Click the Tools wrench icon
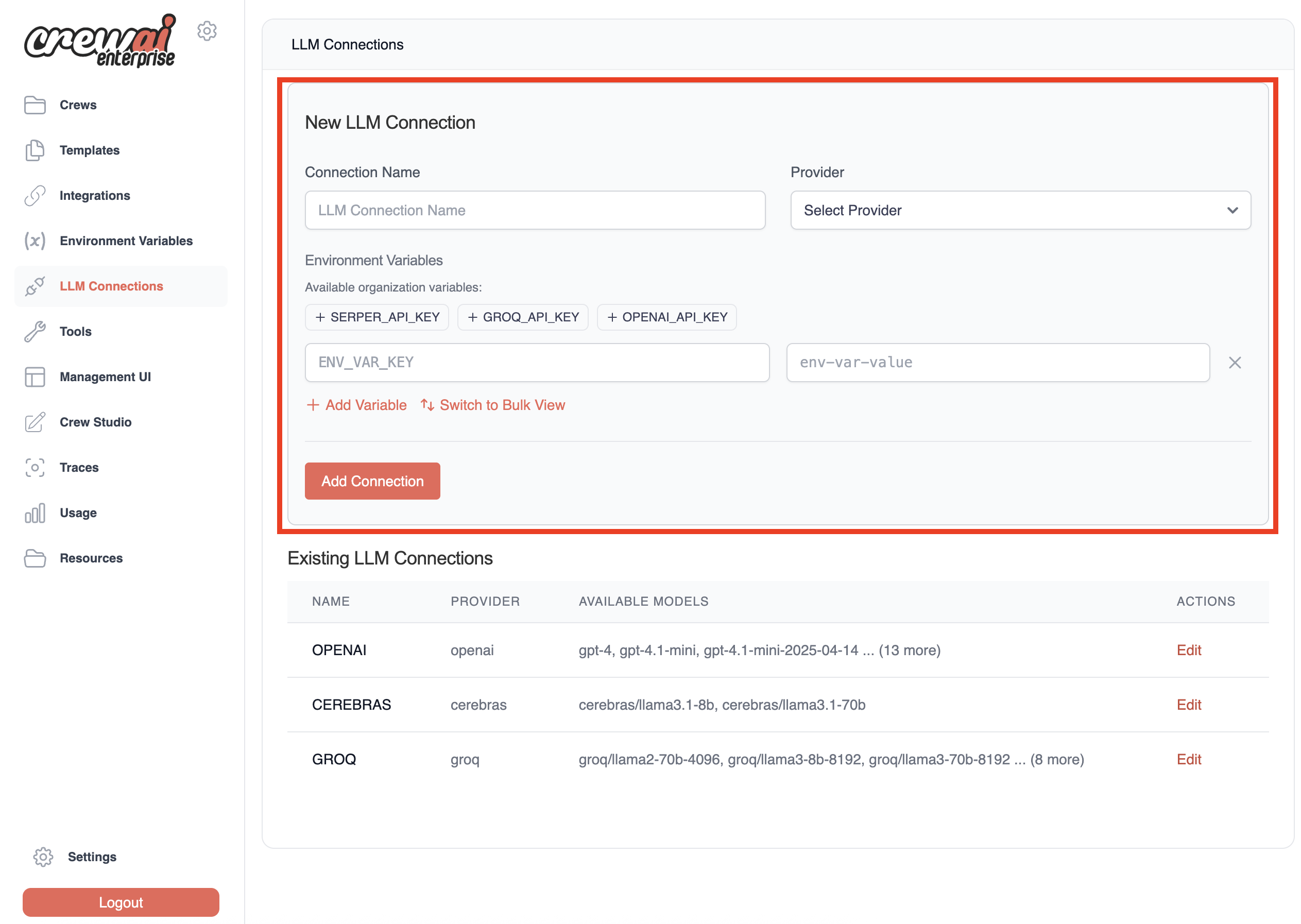1301x924 pixels. click(35, 332)
